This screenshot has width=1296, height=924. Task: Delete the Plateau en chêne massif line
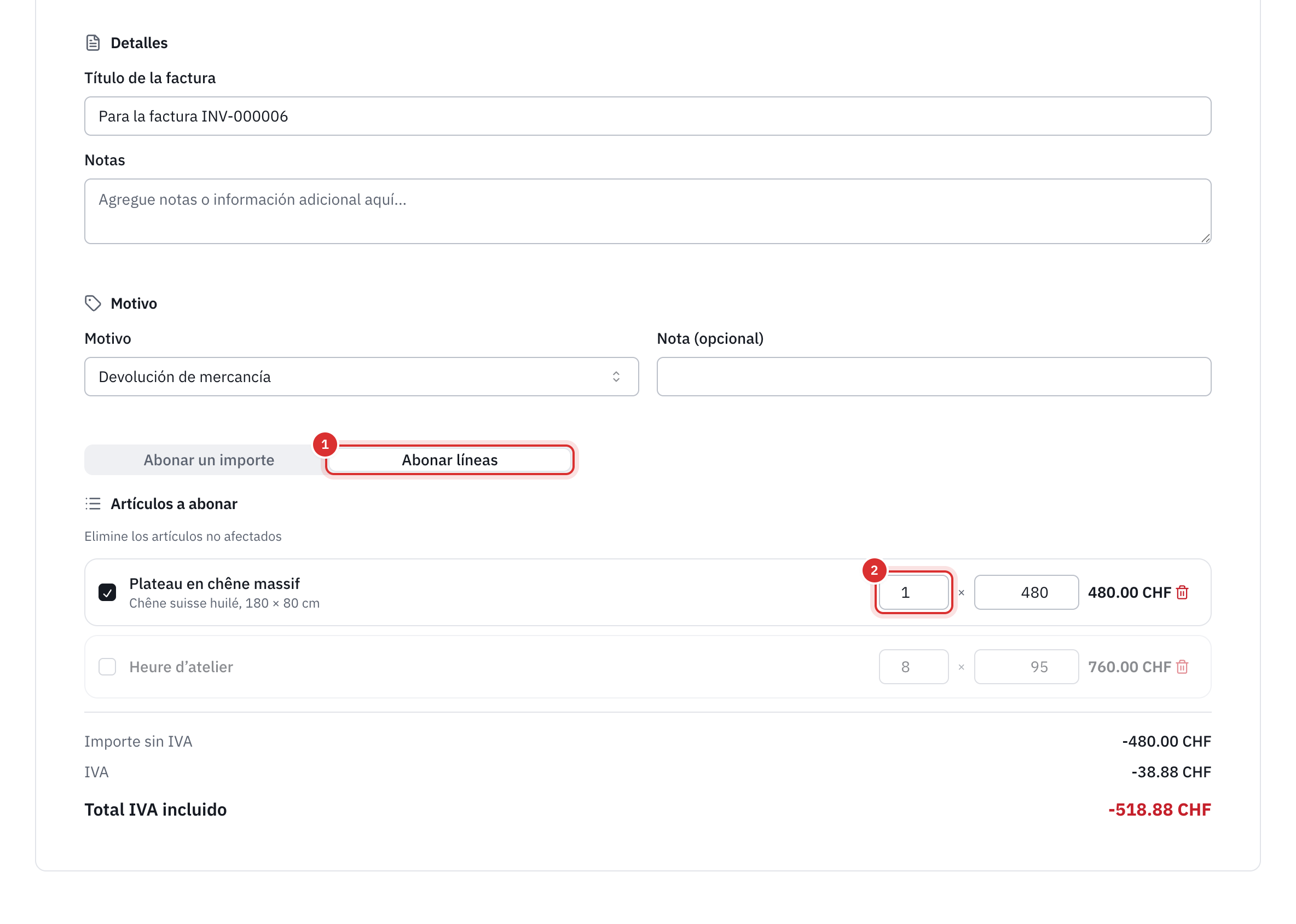(x=1182, y=592)
